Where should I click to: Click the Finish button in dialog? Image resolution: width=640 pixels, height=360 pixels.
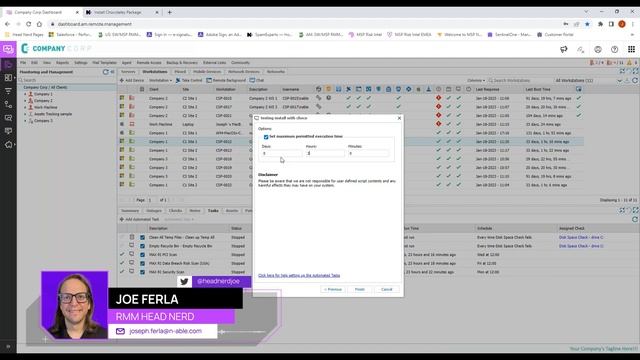coord(360,289)
